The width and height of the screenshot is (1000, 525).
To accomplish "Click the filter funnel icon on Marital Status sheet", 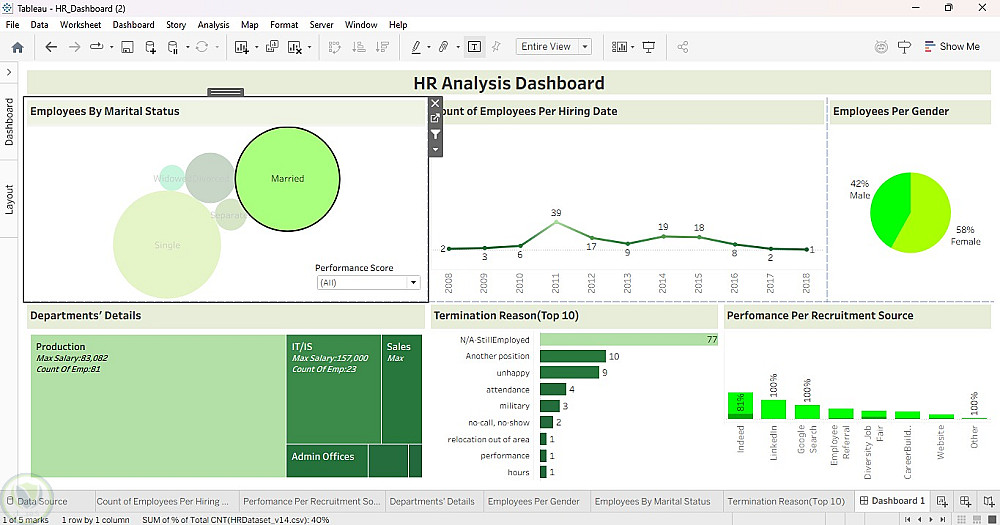I will (x=435, y=134).
